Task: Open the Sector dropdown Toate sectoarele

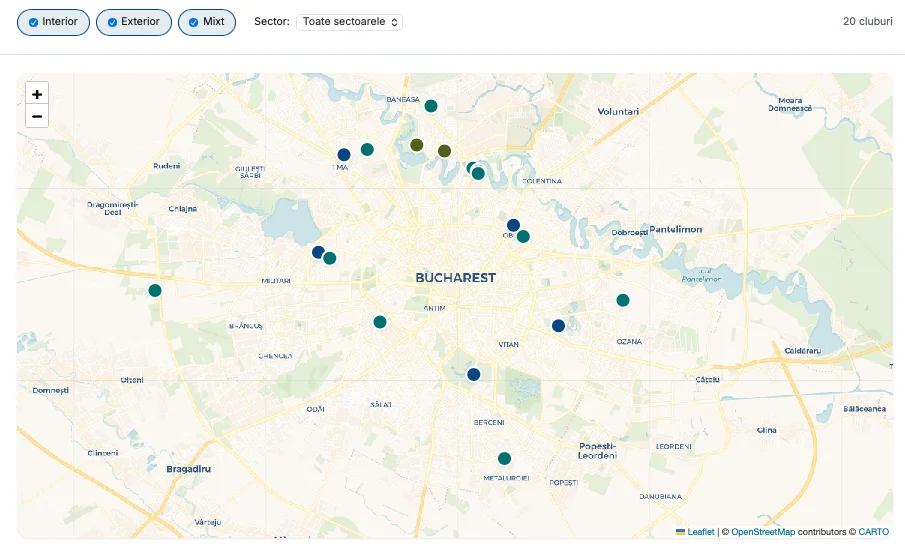Action: click(x=350, y=22)
